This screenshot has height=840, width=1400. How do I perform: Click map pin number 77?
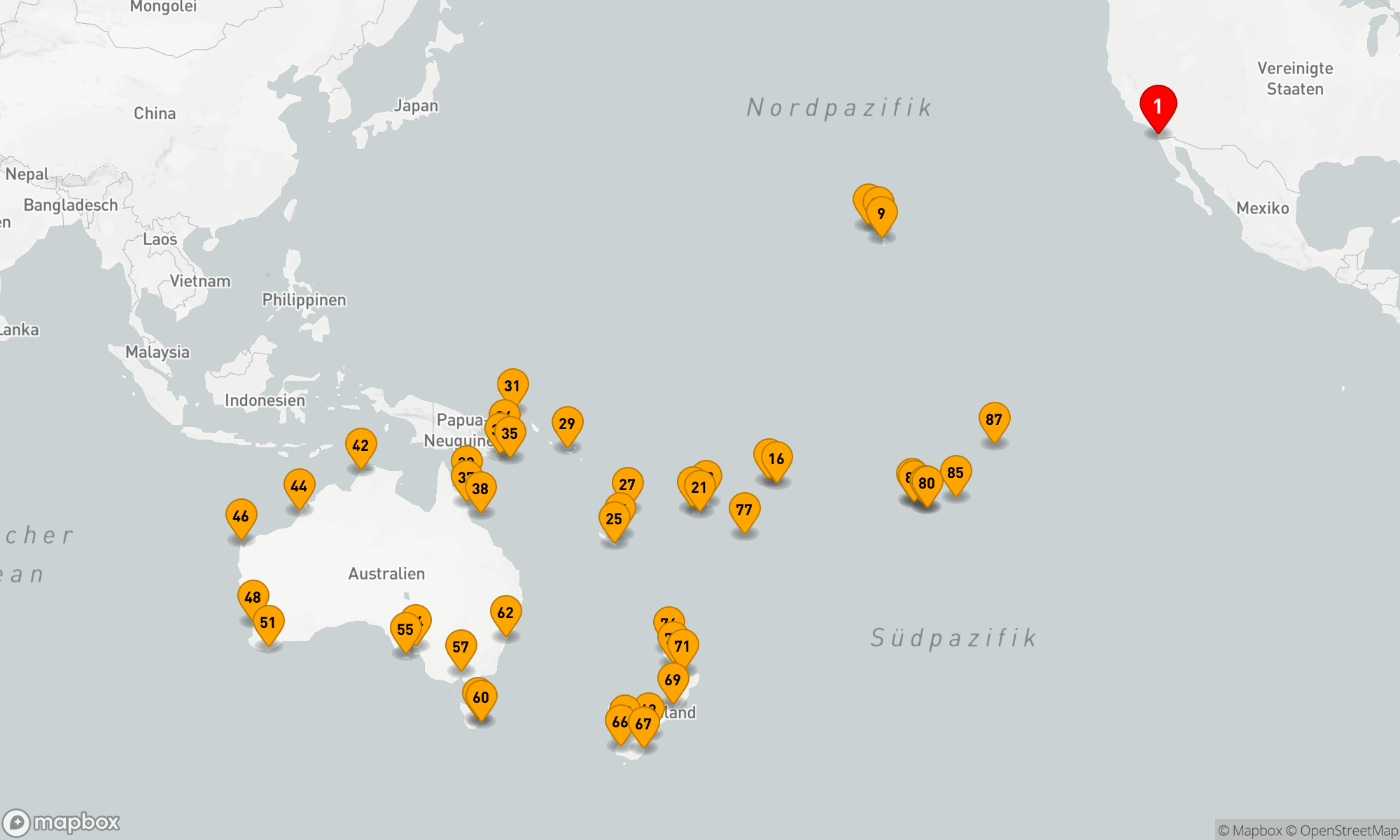point(744,510)
